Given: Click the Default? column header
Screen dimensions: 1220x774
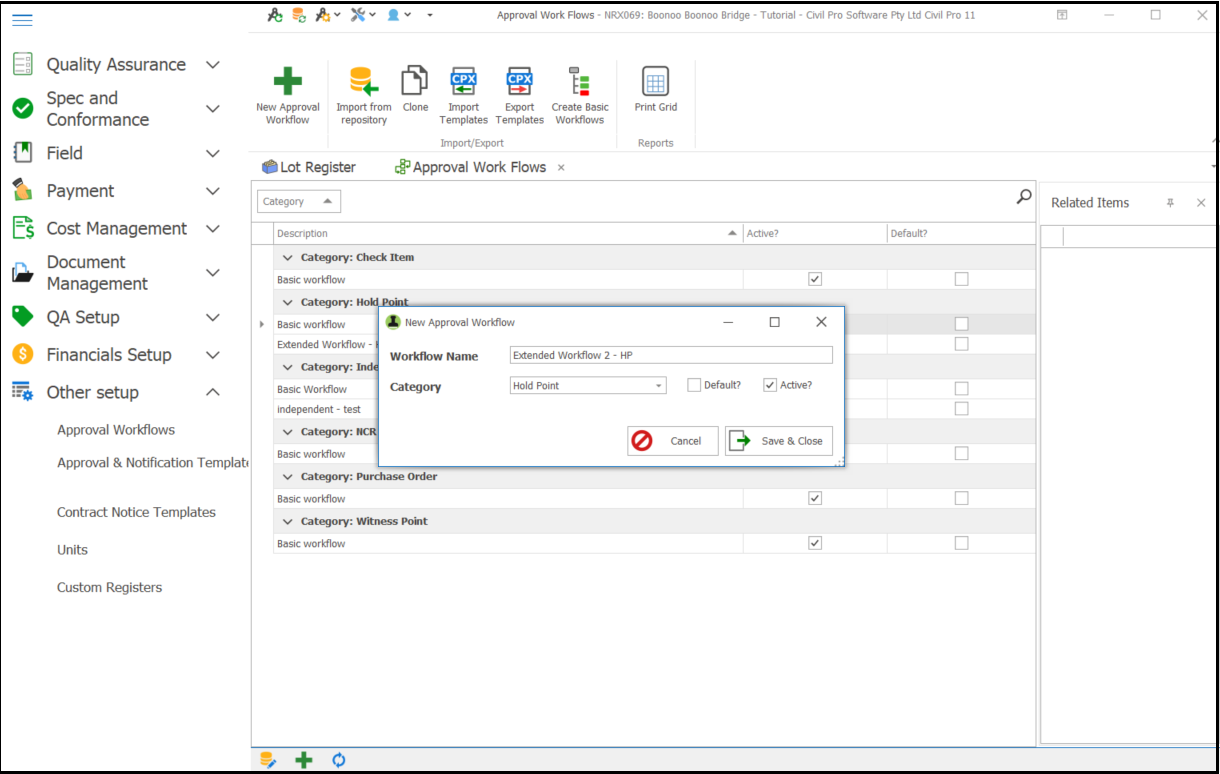Looking at the screenshot, I should [x=961, y=233].
